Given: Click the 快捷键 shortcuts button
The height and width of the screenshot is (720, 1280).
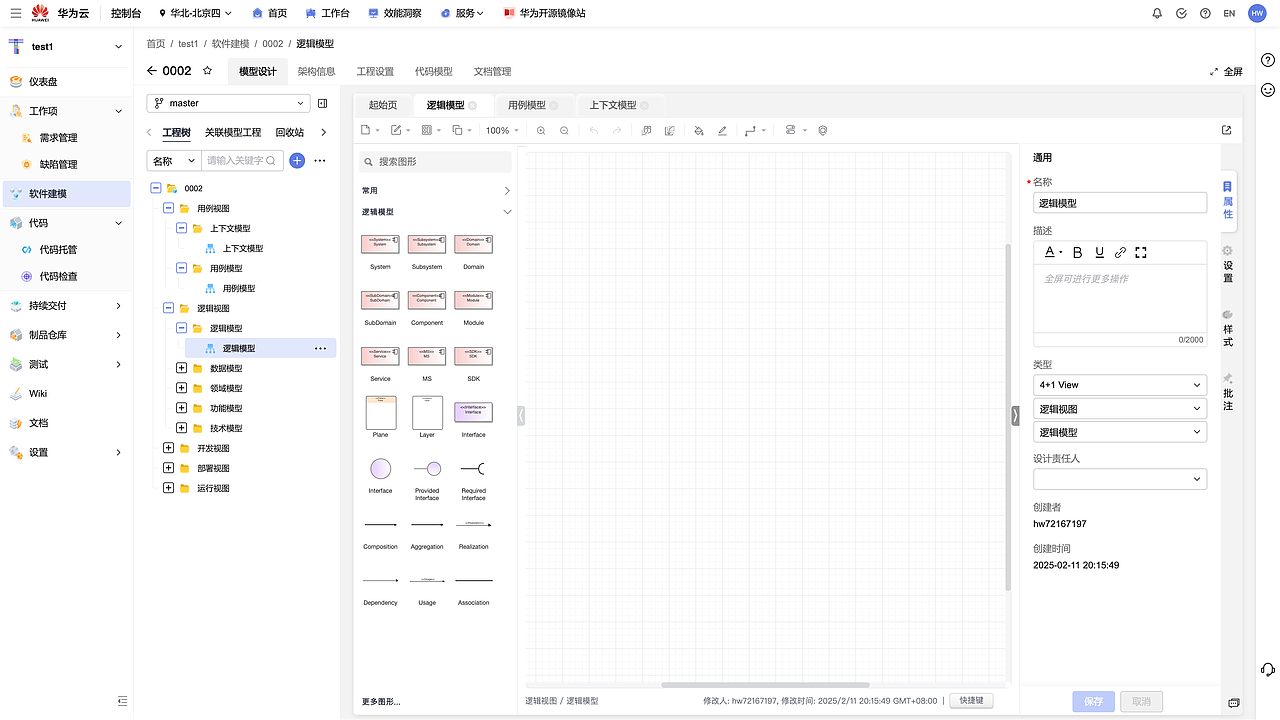Looking at the screenshot, I should tap(971, 701).
